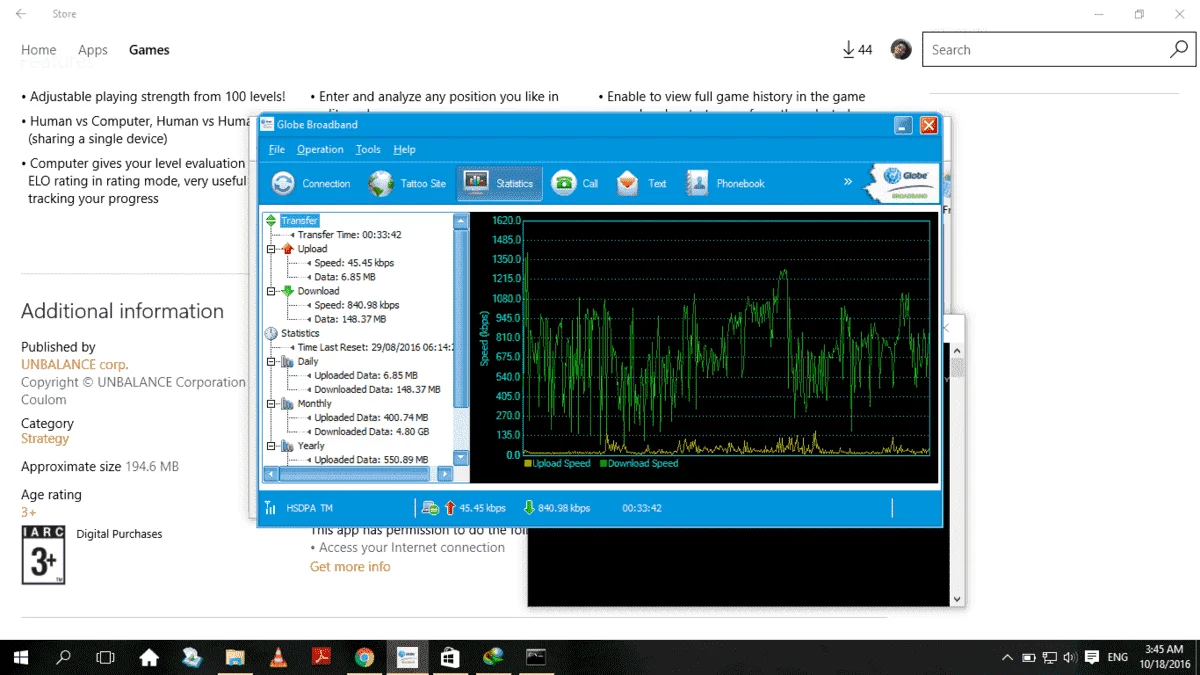Click the Store search magnifier icon
This screenshot has width=1200, height=675.
tap(1179, 50)
